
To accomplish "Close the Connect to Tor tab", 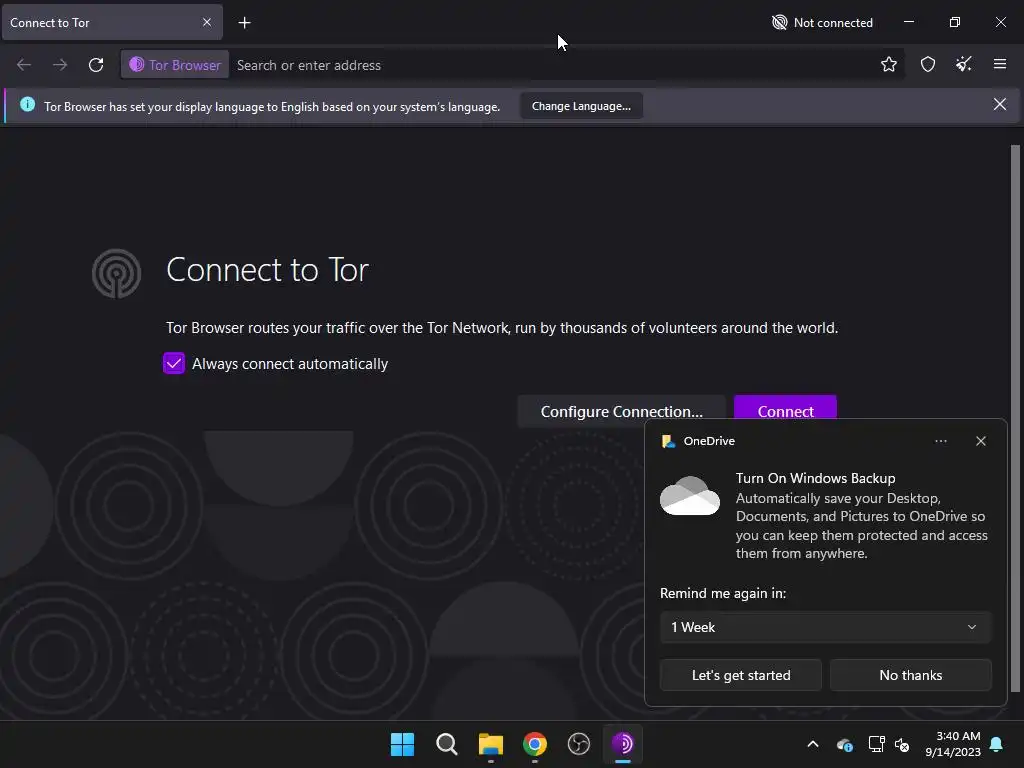I will click(x=207, y=22).
